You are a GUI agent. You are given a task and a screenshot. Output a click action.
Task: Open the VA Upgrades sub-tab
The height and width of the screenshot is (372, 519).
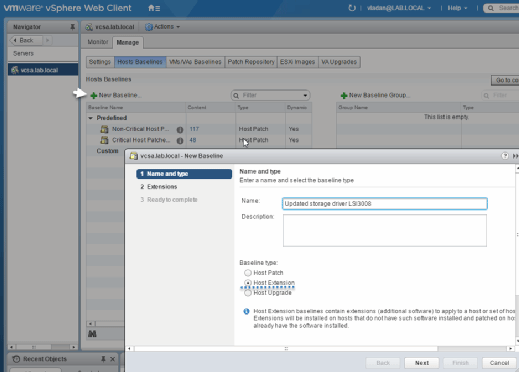[339, 62]
